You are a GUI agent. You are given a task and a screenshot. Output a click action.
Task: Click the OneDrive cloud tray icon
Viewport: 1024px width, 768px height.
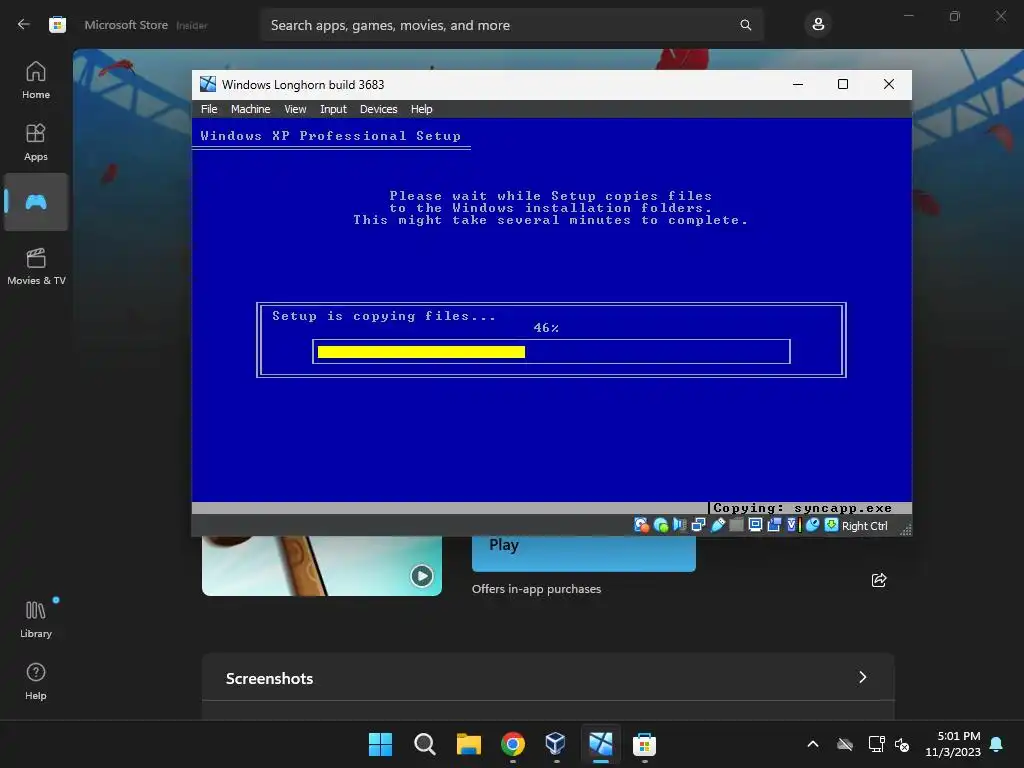click(845, 744)
